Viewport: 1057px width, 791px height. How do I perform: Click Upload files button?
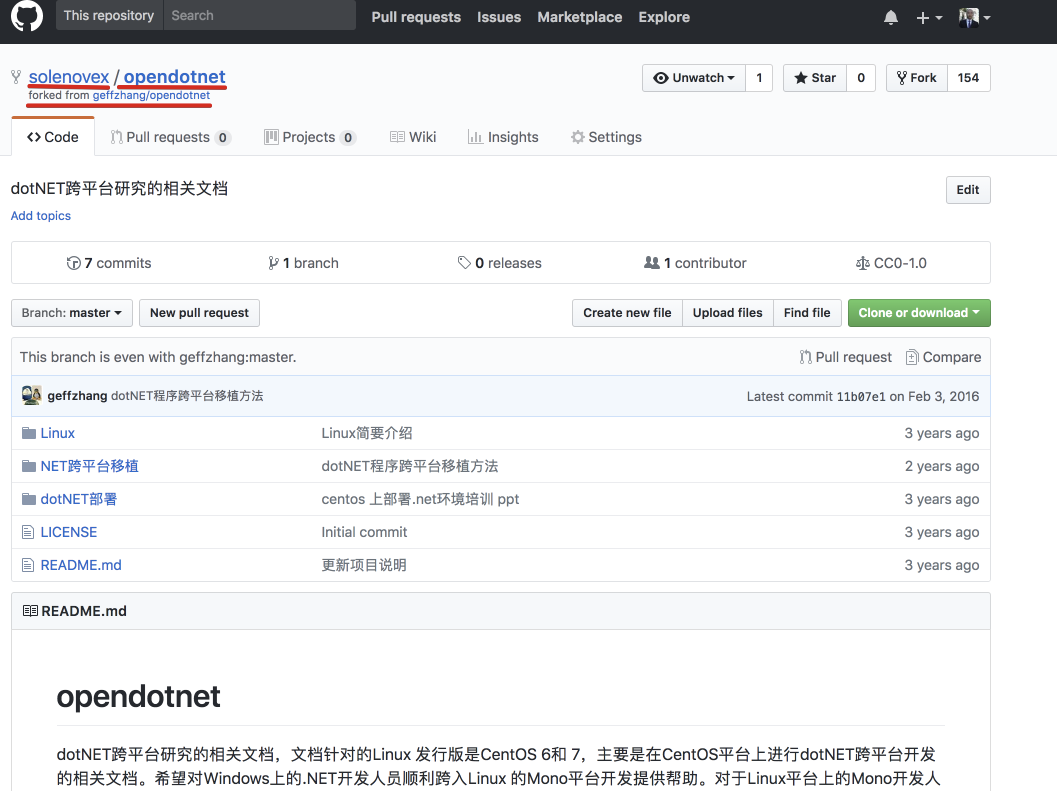pyautogui.click(x=727, y=313)
